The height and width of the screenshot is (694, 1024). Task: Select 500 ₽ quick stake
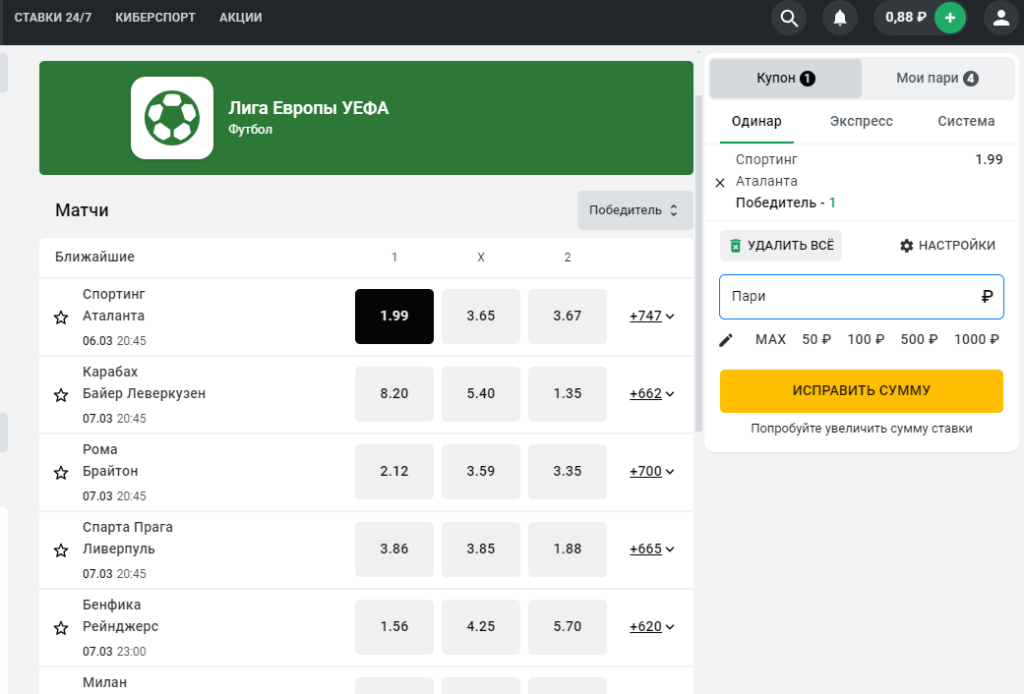tap(919, 339)
